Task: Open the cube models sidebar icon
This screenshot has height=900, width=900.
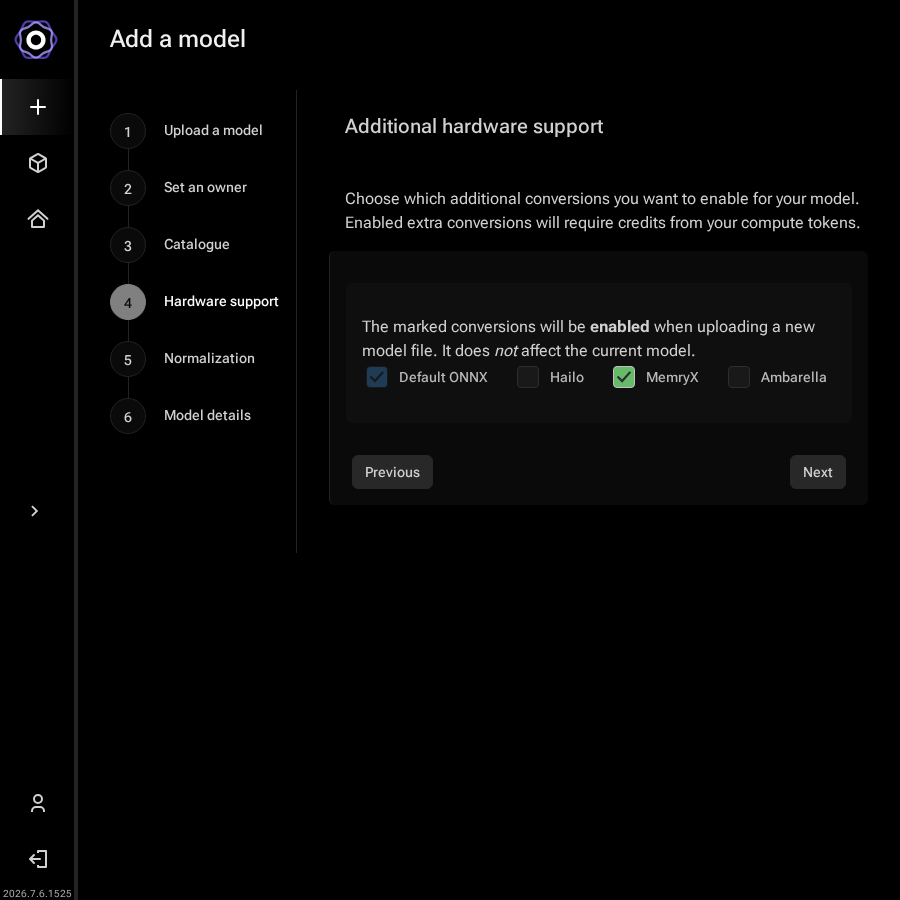Action: tap(38, 163)
